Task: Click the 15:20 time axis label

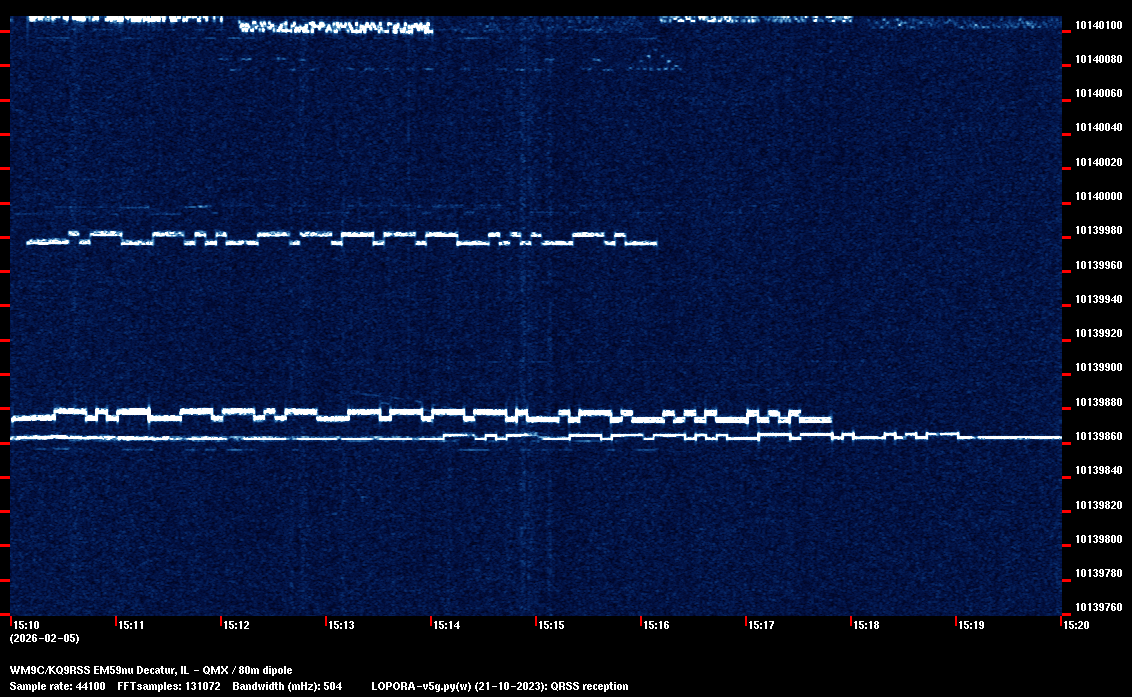Action: tap(1076, 625)
